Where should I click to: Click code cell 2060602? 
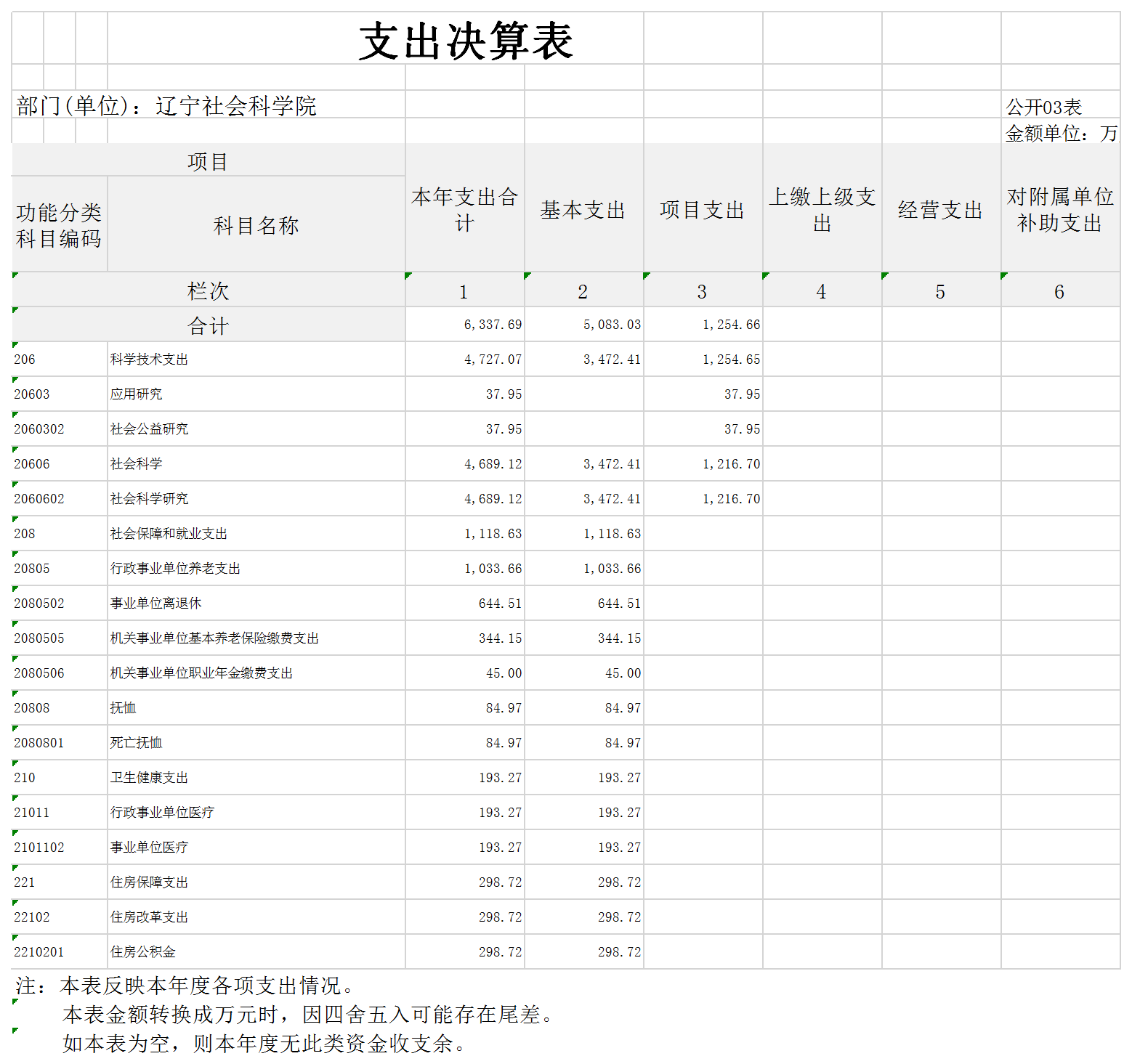[x=59, y=499]
